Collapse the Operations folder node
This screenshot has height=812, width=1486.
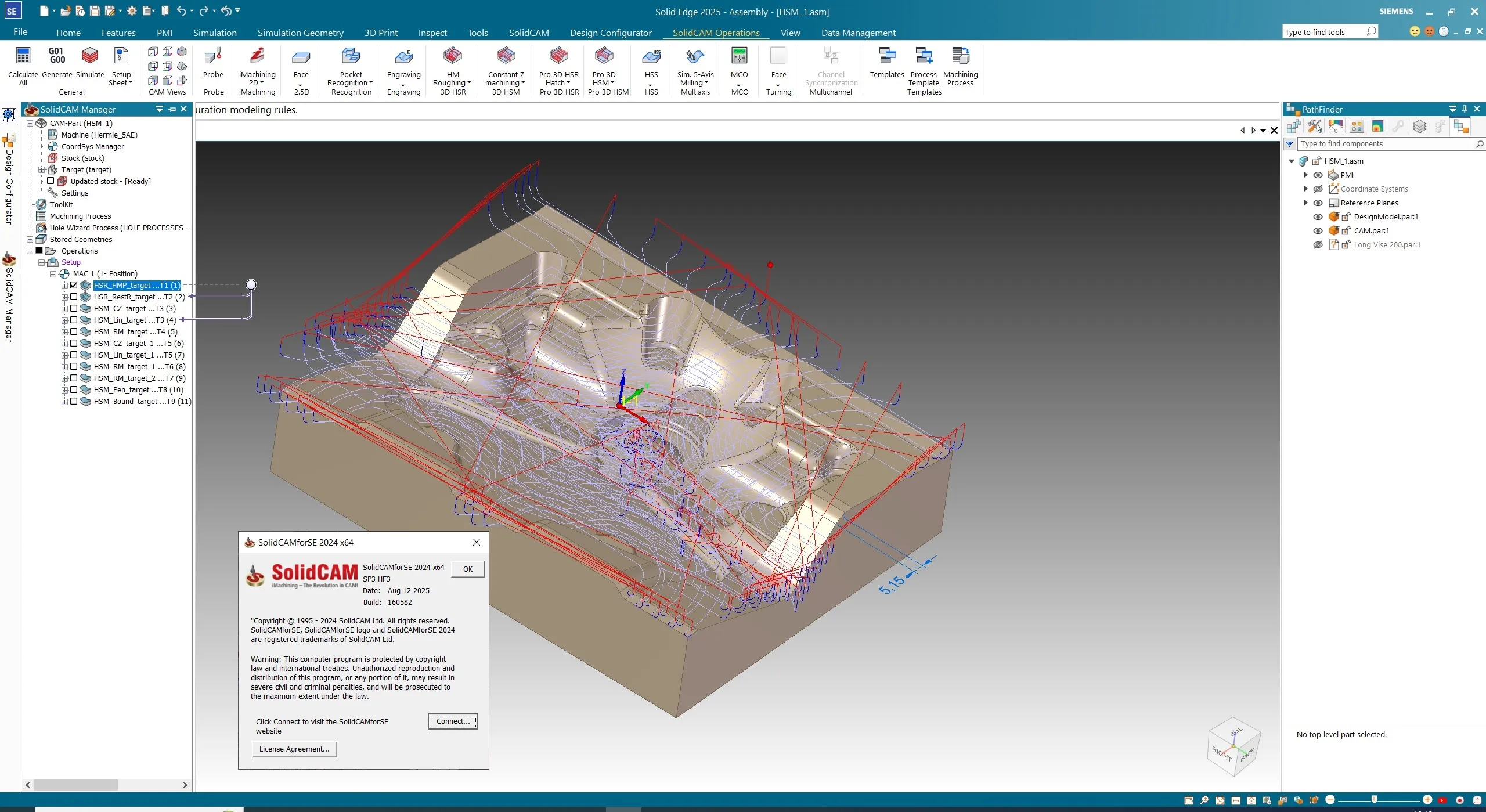click(x=30, y=251)
